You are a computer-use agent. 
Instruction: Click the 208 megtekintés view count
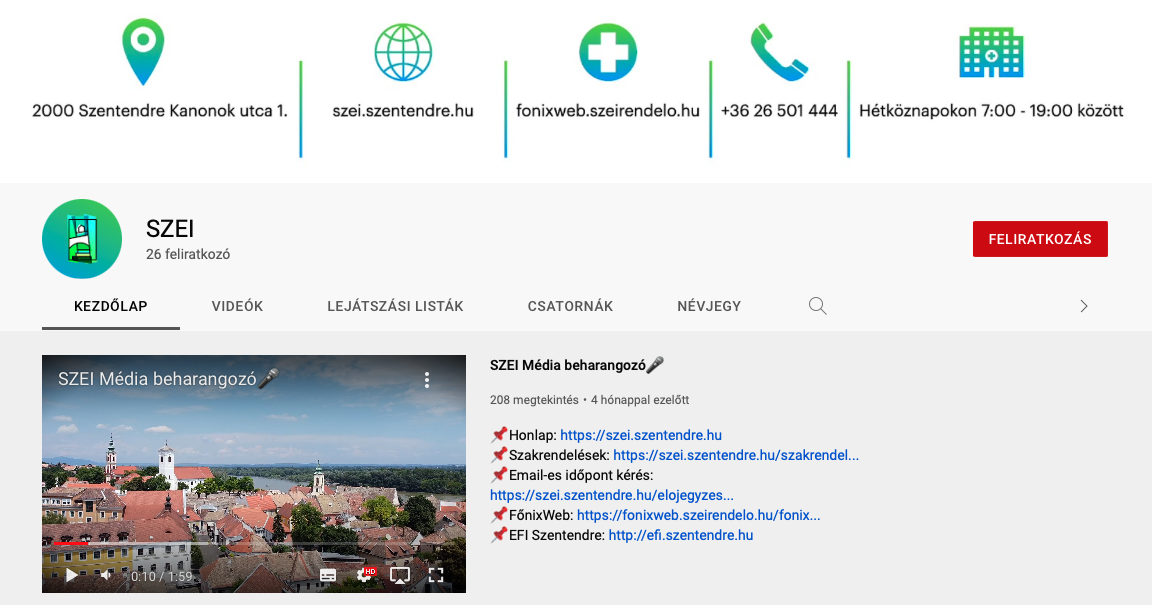pos(534,400)
